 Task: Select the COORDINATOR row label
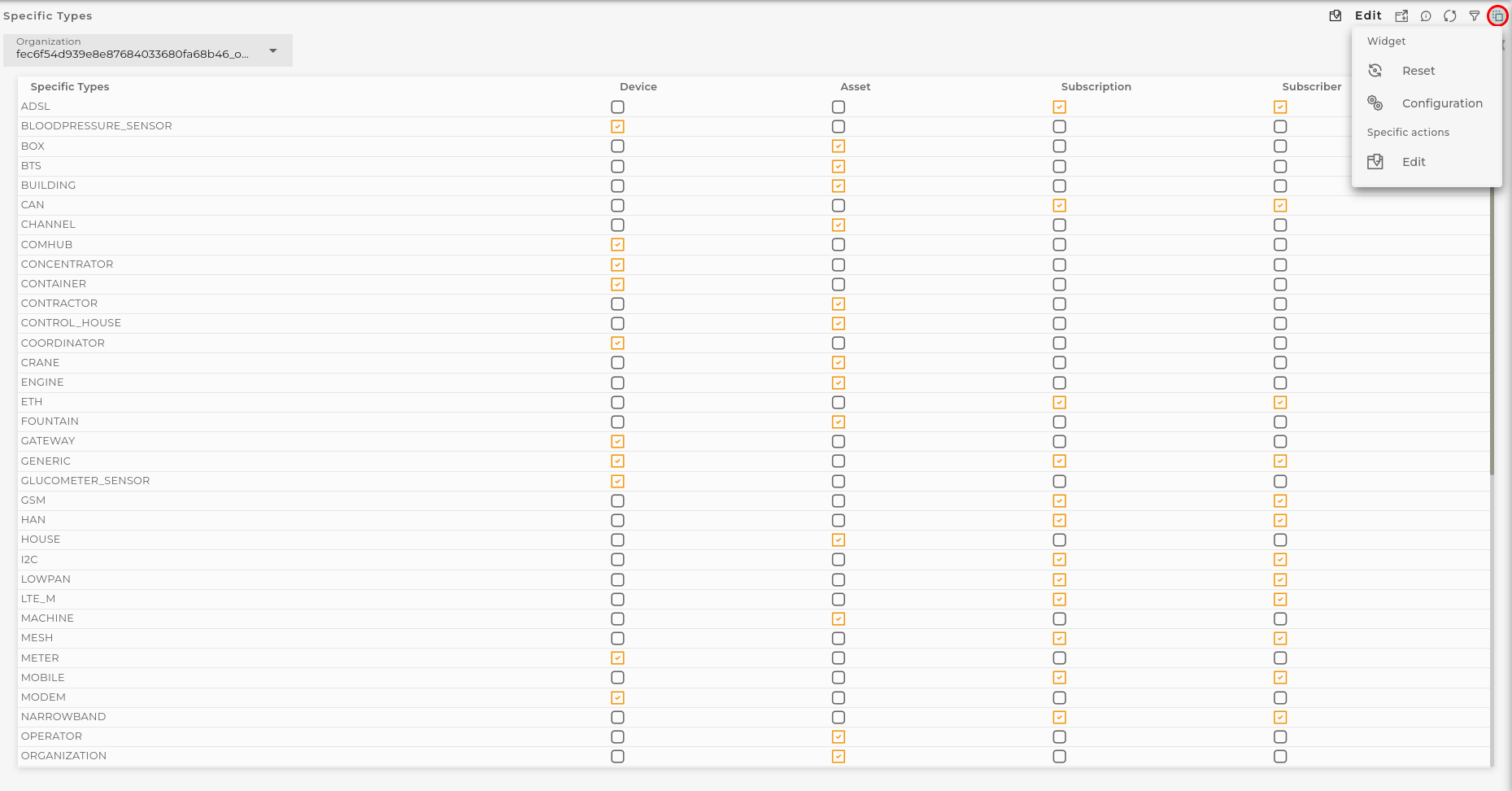[x=63, y=343]
